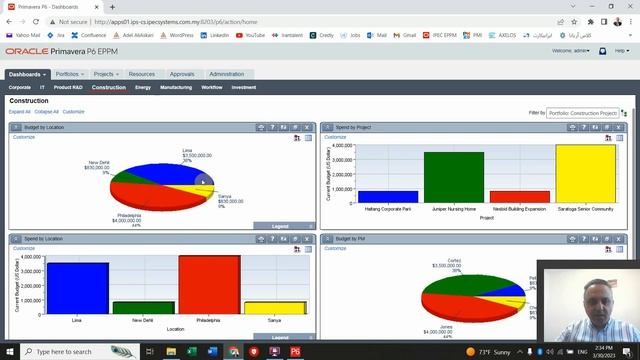The width and height of the screenshot is (640, 360).
Task: Open the Resources tab
Action: point(142,74)
